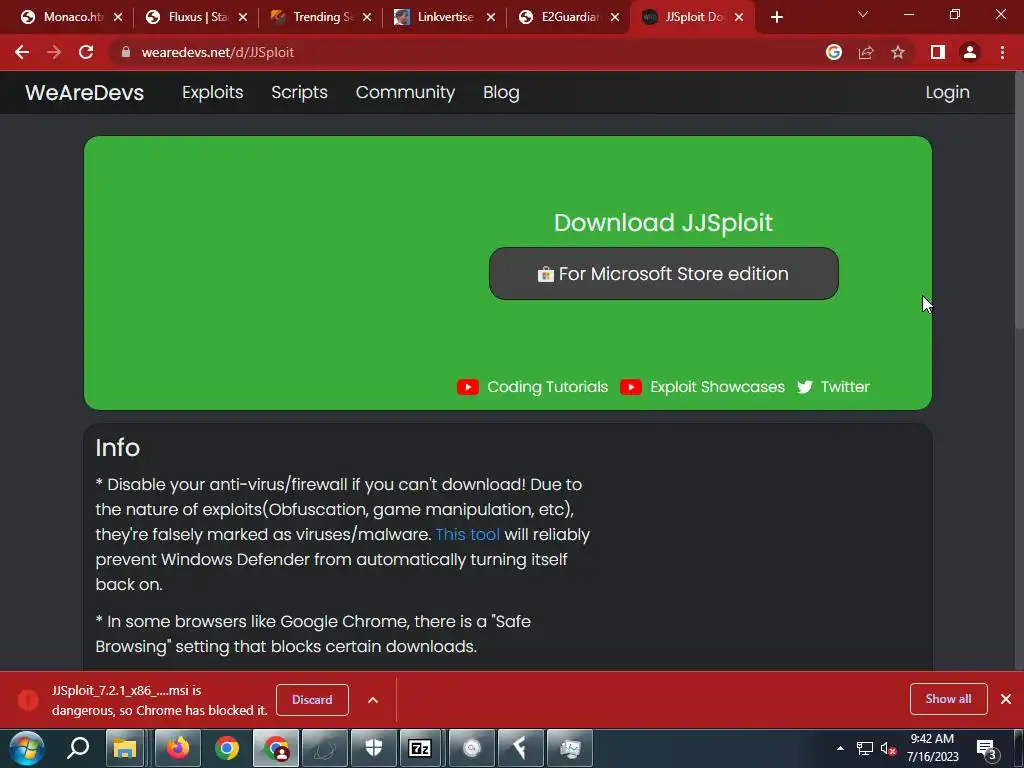Reload the wearedevs page
1024x768 pixels.
[86, 52]
